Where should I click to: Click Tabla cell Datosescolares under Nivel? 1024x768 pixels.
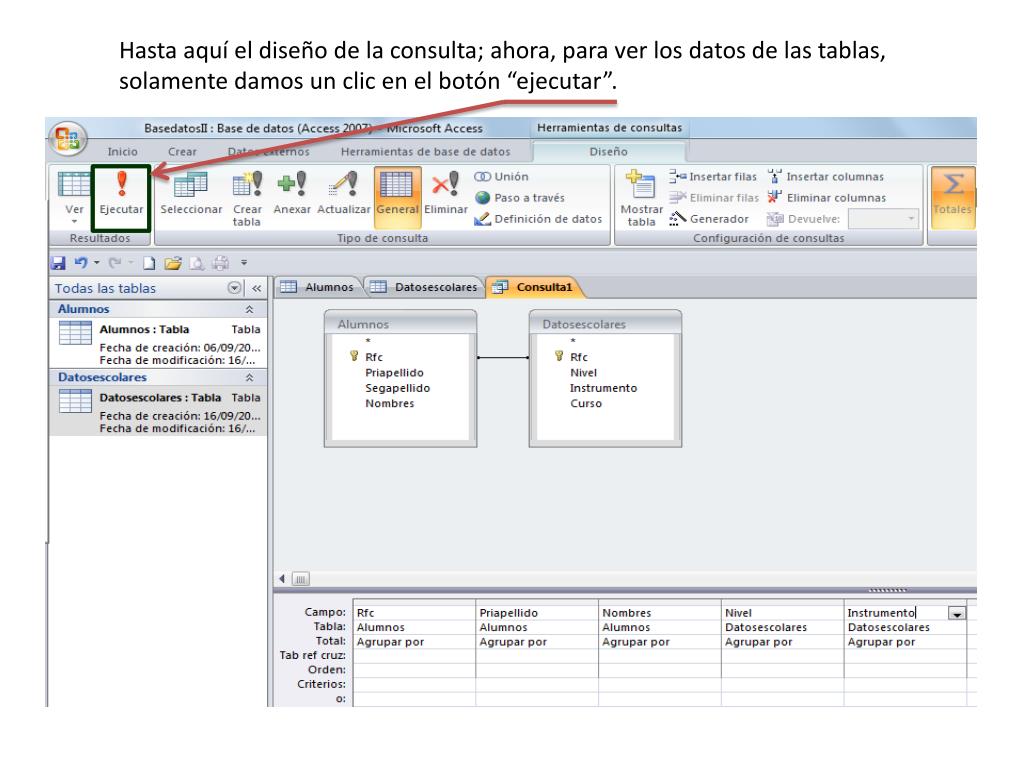point(782,628)
